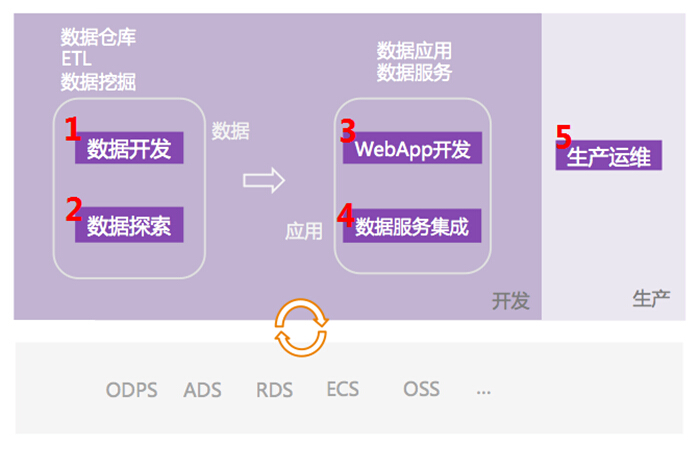Click the right-pointing white arrow
699x449 pixels.
pyautogui.click(x=264, y=180)
